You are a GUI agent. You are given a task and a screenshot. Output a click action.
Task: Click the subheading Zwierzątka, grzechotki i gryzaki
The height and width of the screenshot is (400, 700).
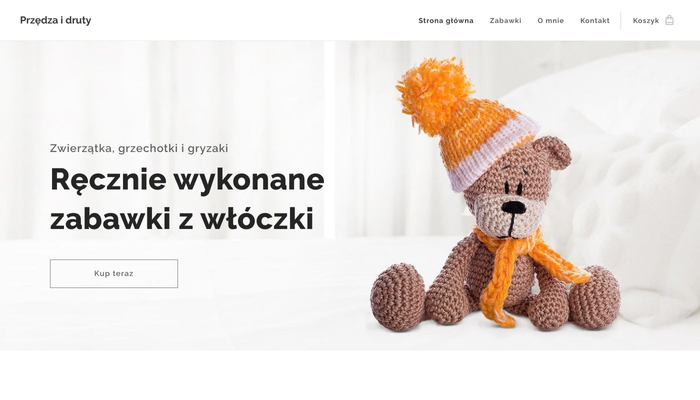(x=139, y=148)
